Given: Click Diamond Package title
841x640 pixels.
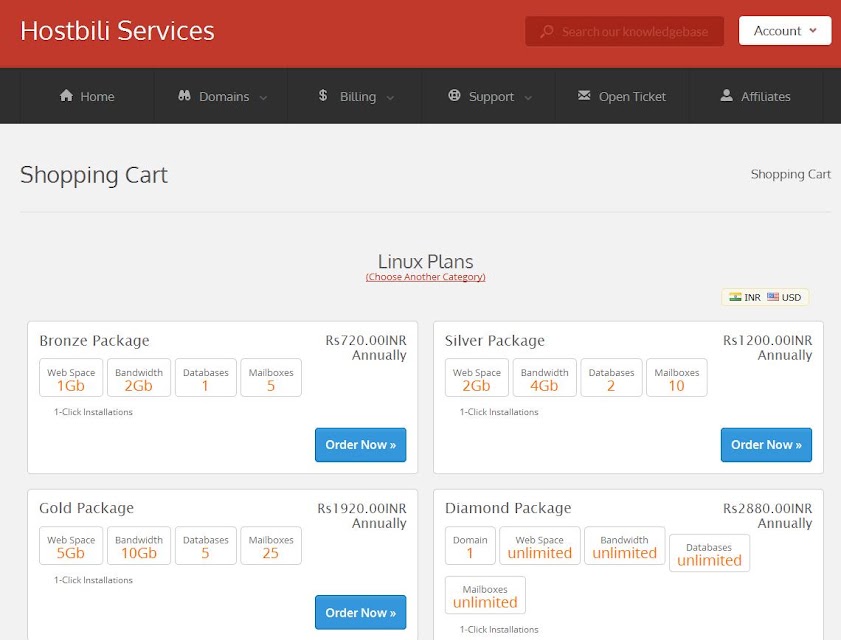Looking at the screenshot, I should coord(508,508).
